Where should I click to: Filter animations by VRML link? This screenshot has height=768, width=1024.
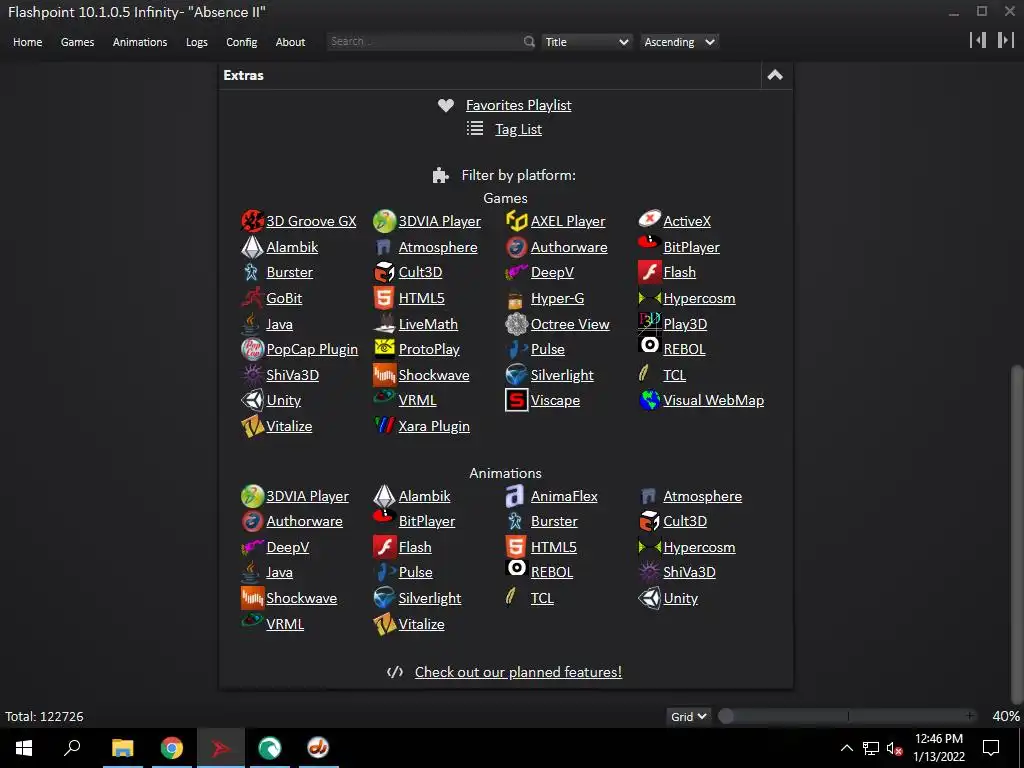pos(285,624)
